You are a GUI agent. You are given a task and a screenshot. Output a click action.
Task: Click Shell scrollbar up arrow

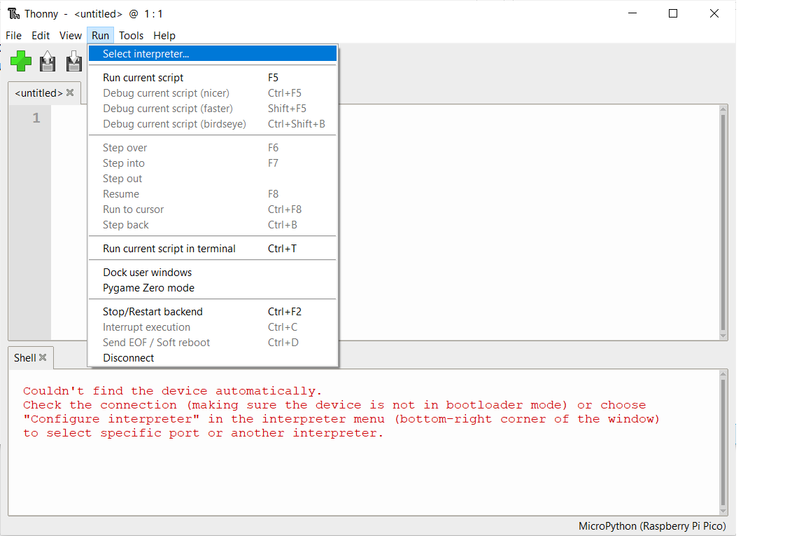723,374
